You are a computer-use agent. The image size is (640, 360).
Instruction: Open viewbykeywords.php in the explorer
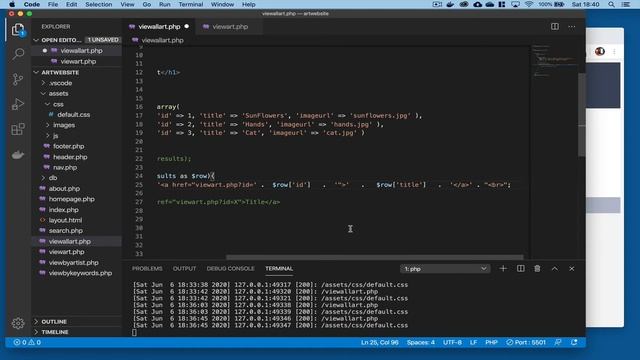[x=80, y=273]
